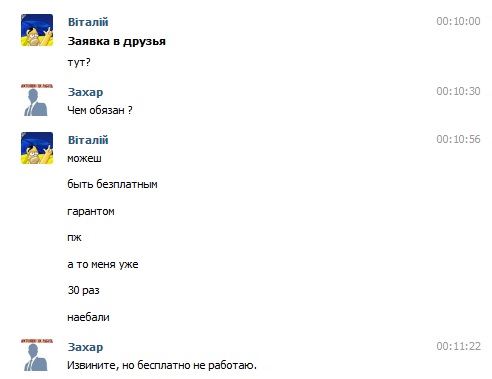
Task: Select the 00:10:00 timestamp
Action: click(x=458, y=21)
